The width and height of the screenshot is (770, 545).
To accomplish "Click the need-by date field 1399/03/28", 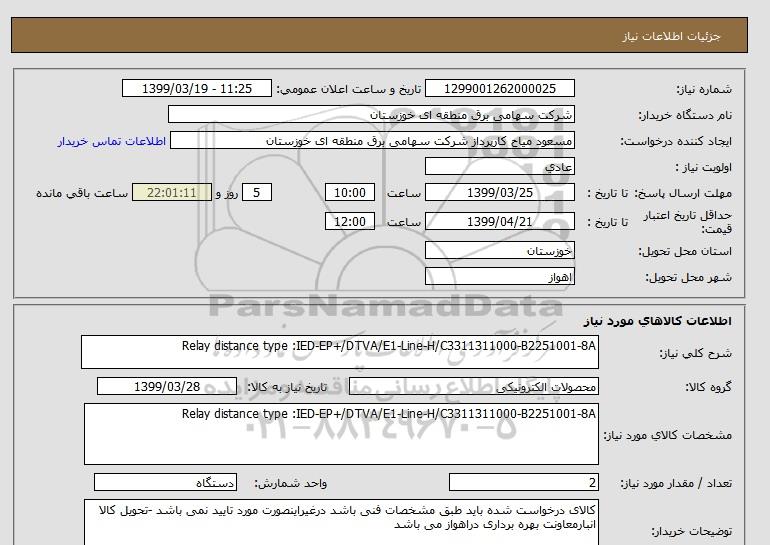I will (x=167, y=386).
